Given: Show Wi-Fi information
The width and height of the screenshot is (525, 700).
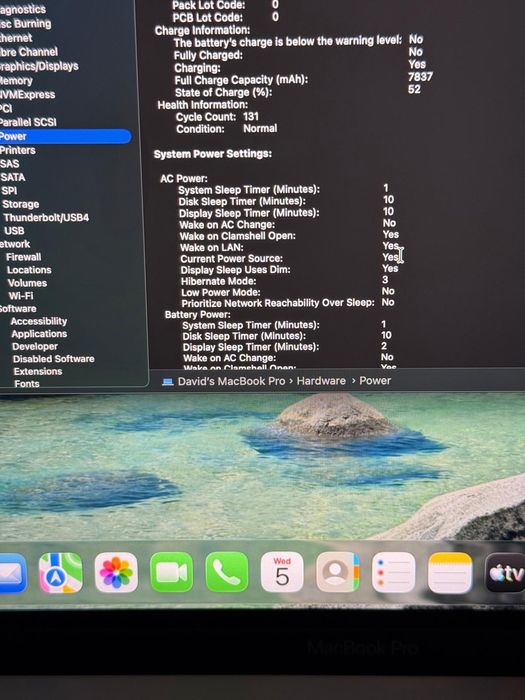Looking at the screenshot, I should coord(21,296).
